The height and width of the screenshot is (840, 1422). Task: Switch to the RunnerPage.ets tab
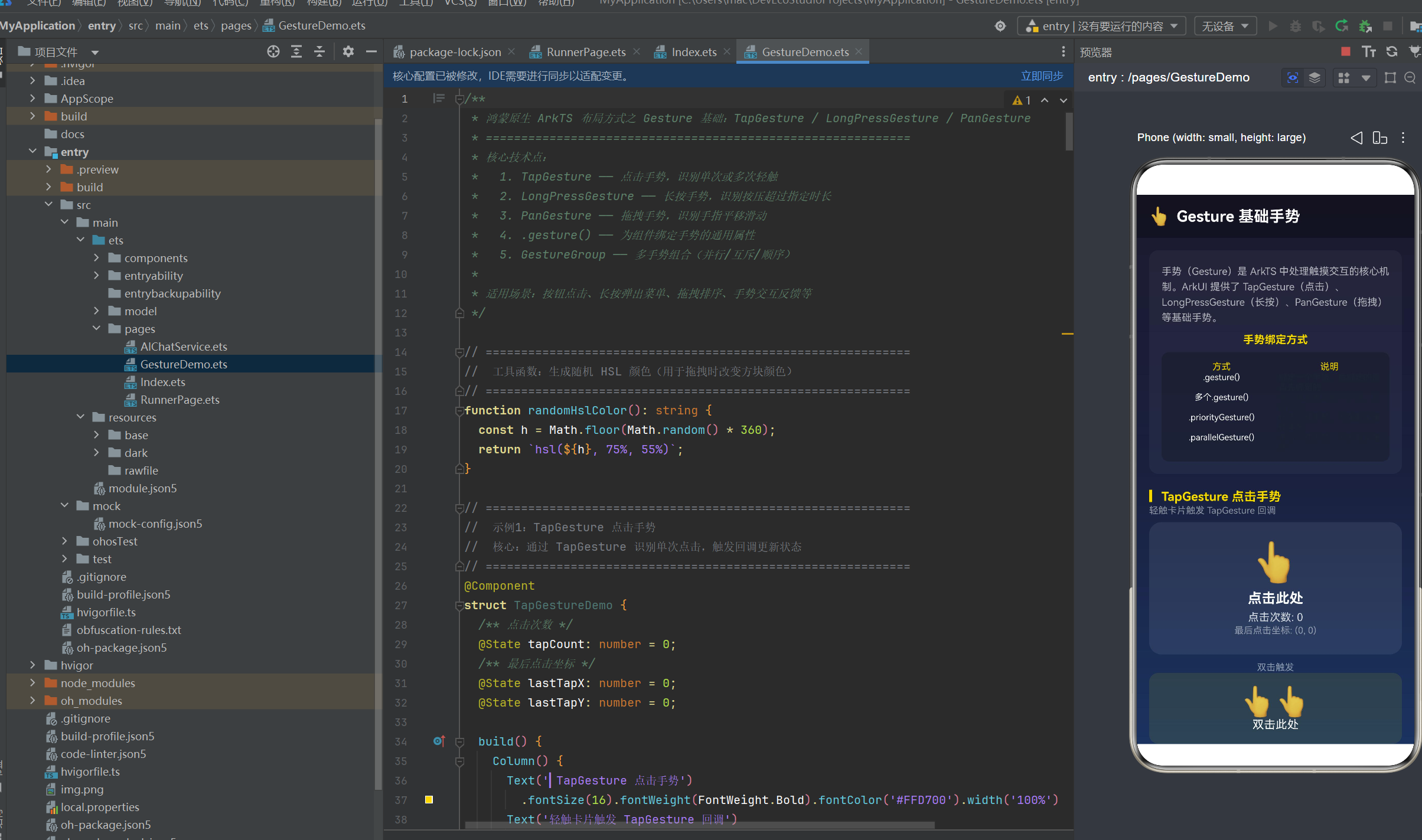586,52
